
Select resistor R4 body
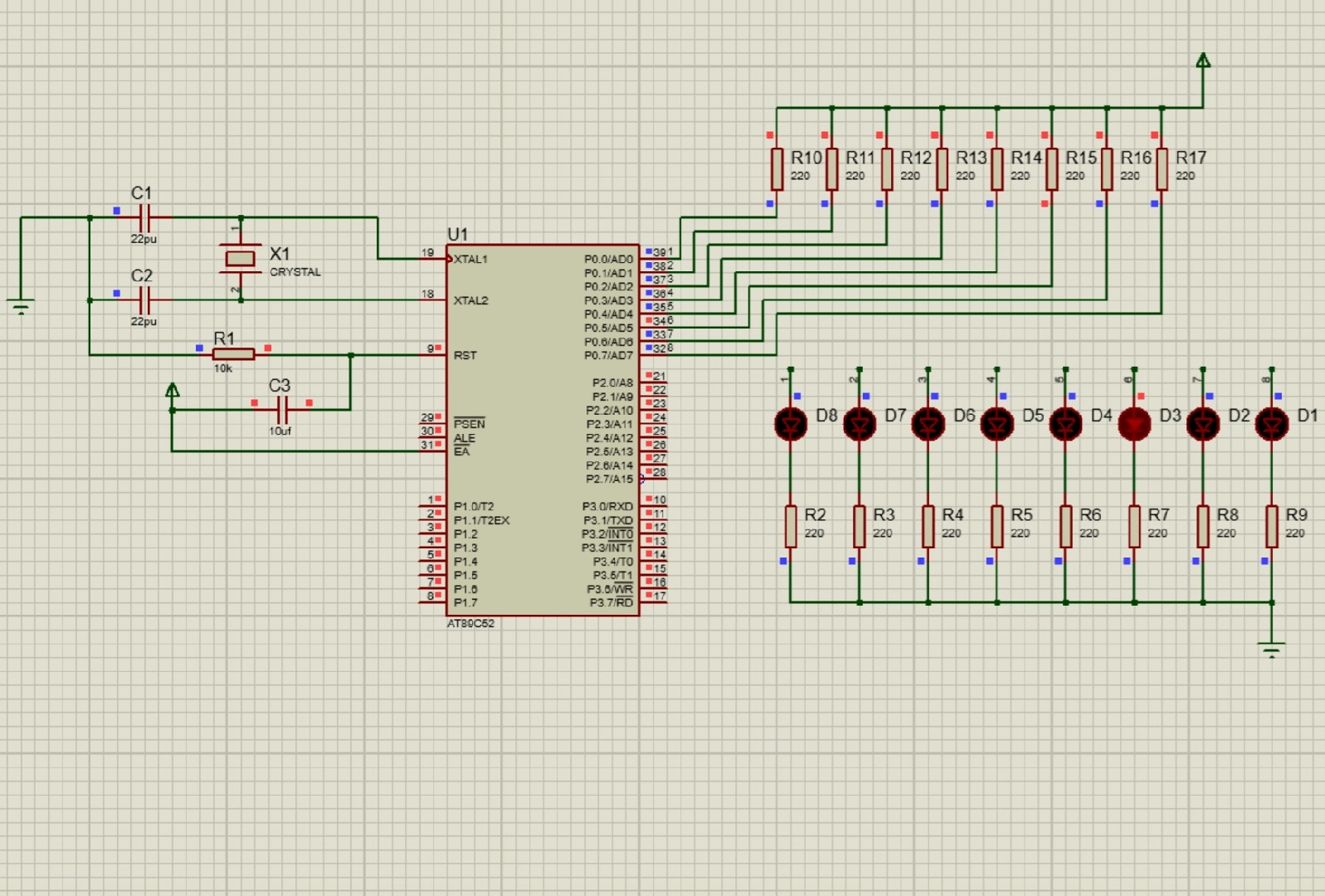(x=928, y=527)
